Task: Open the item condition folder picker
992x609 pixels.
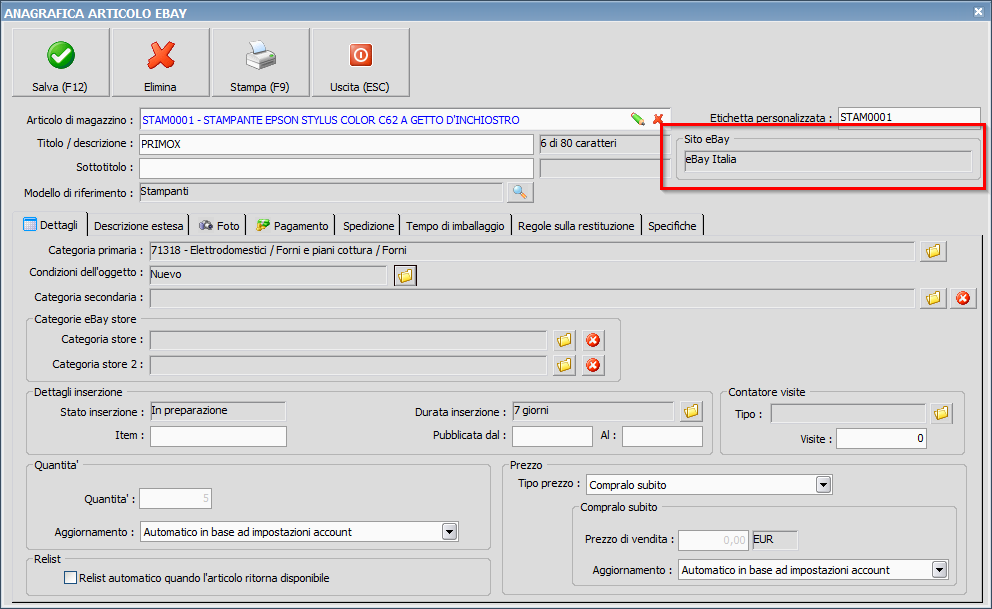Action: (405, 276)
